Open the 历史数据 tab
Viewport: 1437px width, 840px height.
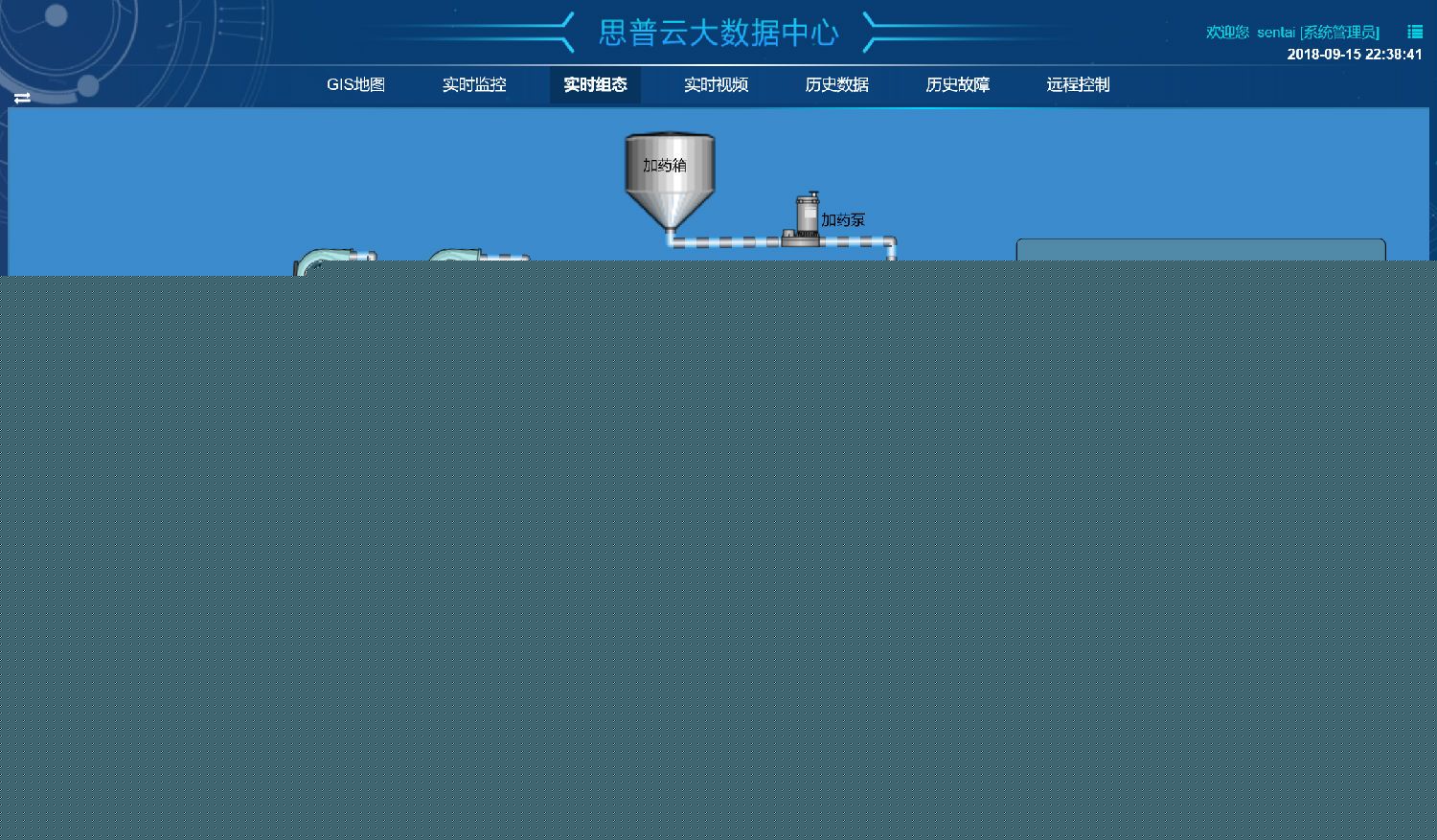point(835,85)
